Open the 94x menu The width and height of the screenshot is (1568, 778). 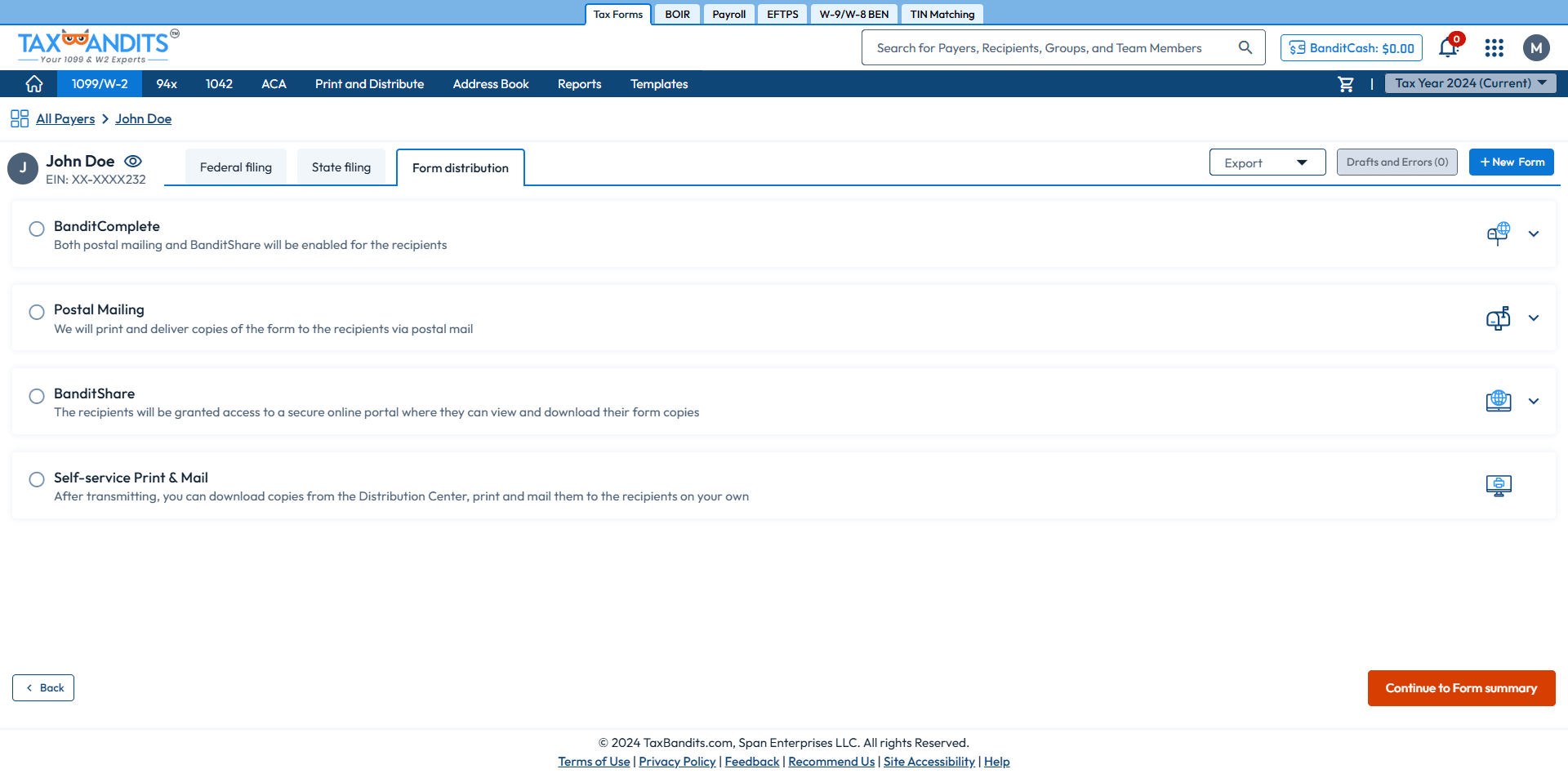click(167, 84)
